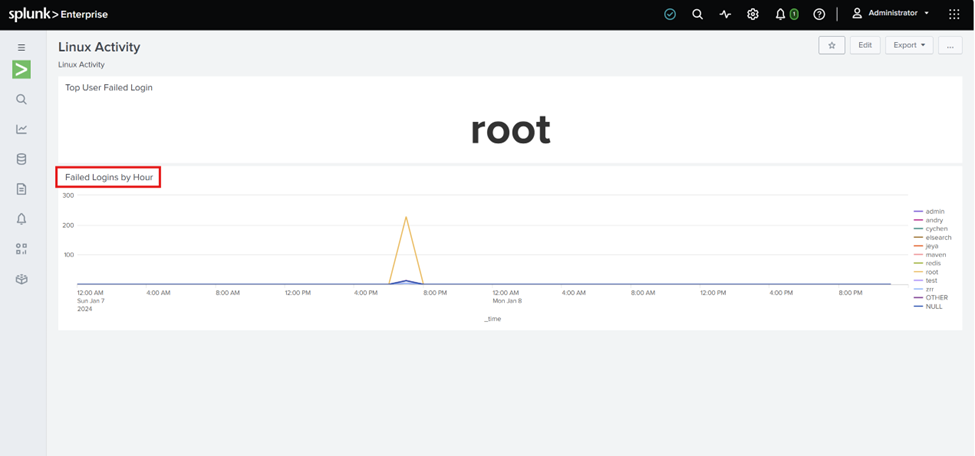Toggle the NULL series in legend
The width and height of the screenshot is (975, 456).
(x=928, y=307)
